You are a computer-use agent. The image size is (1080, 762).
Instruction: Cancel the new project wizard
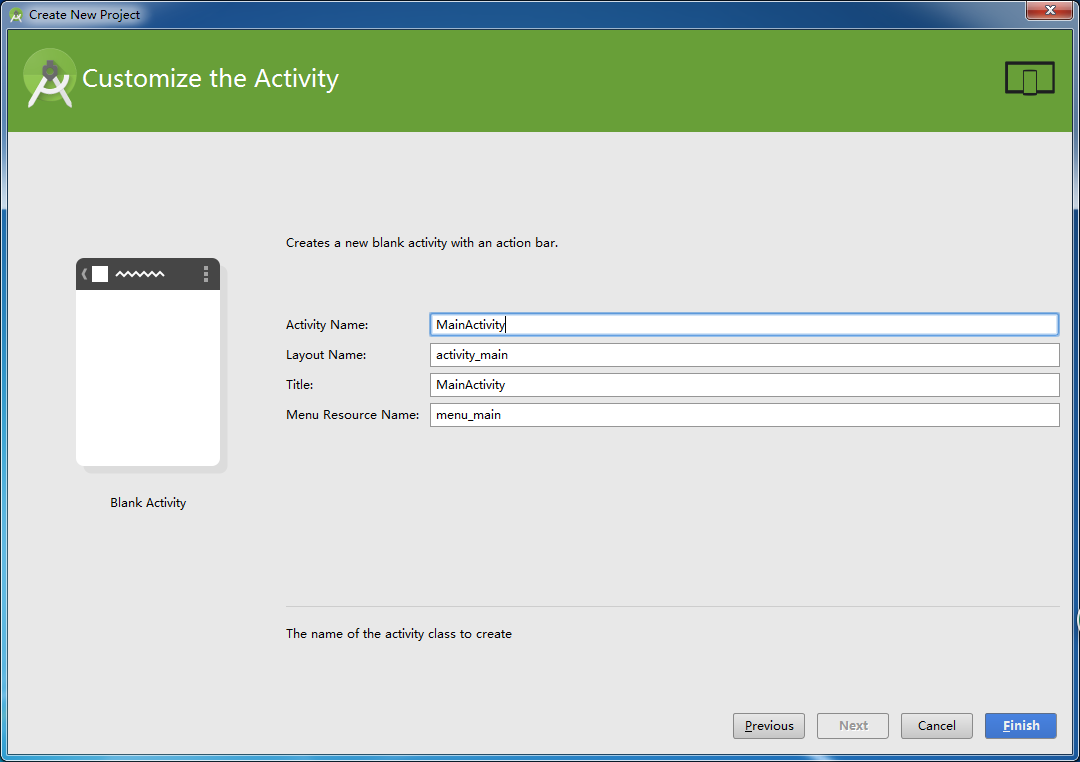(x=937, y=726)
